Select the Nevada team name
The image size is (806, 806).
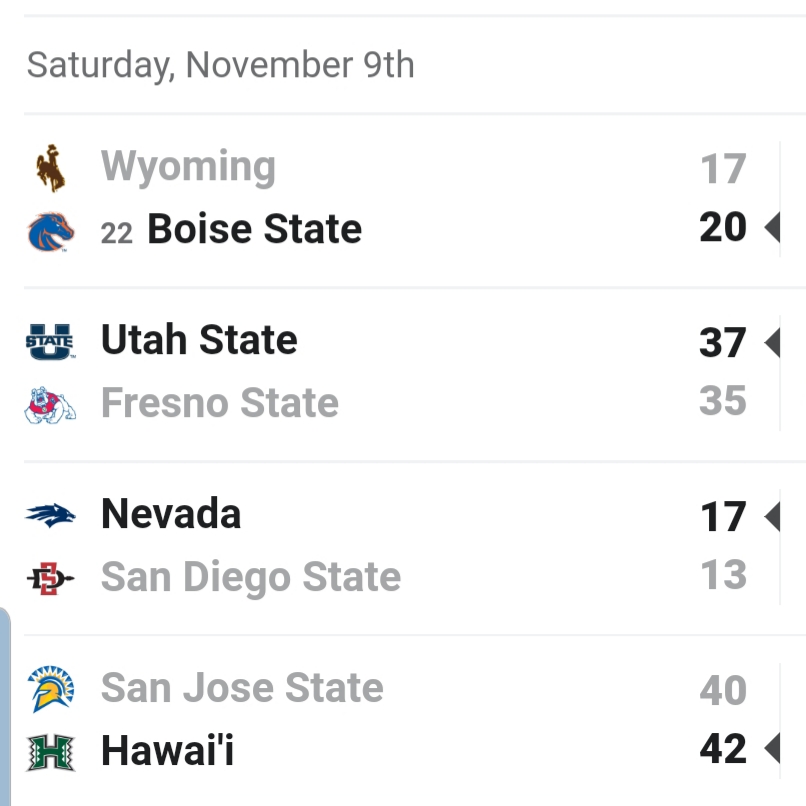[x=171, y=513]
